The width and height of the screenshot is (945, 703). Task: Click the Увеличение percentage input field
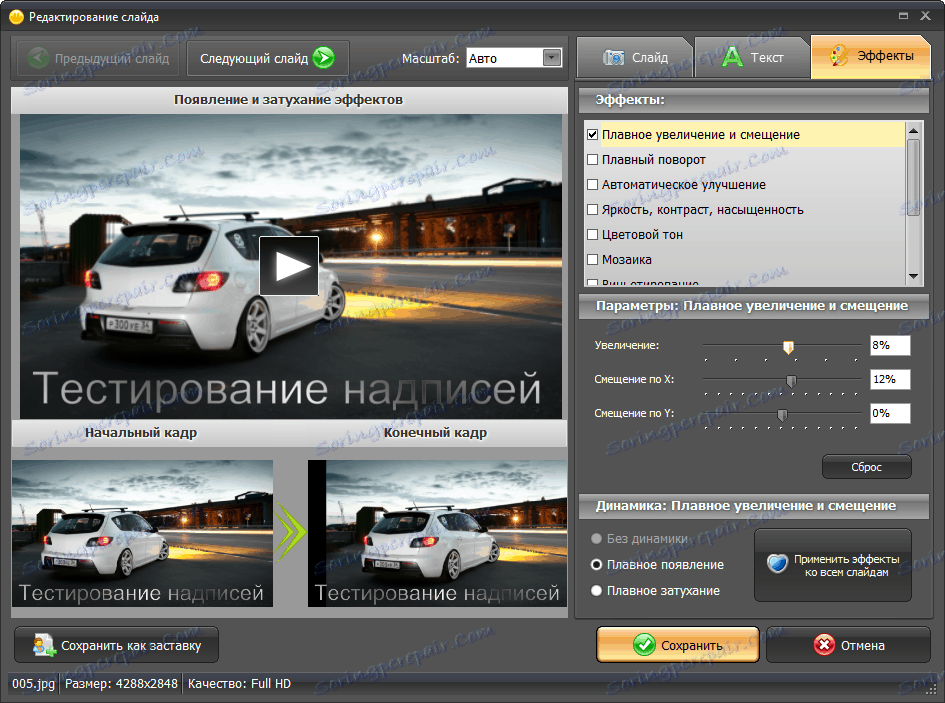point(889,346)
